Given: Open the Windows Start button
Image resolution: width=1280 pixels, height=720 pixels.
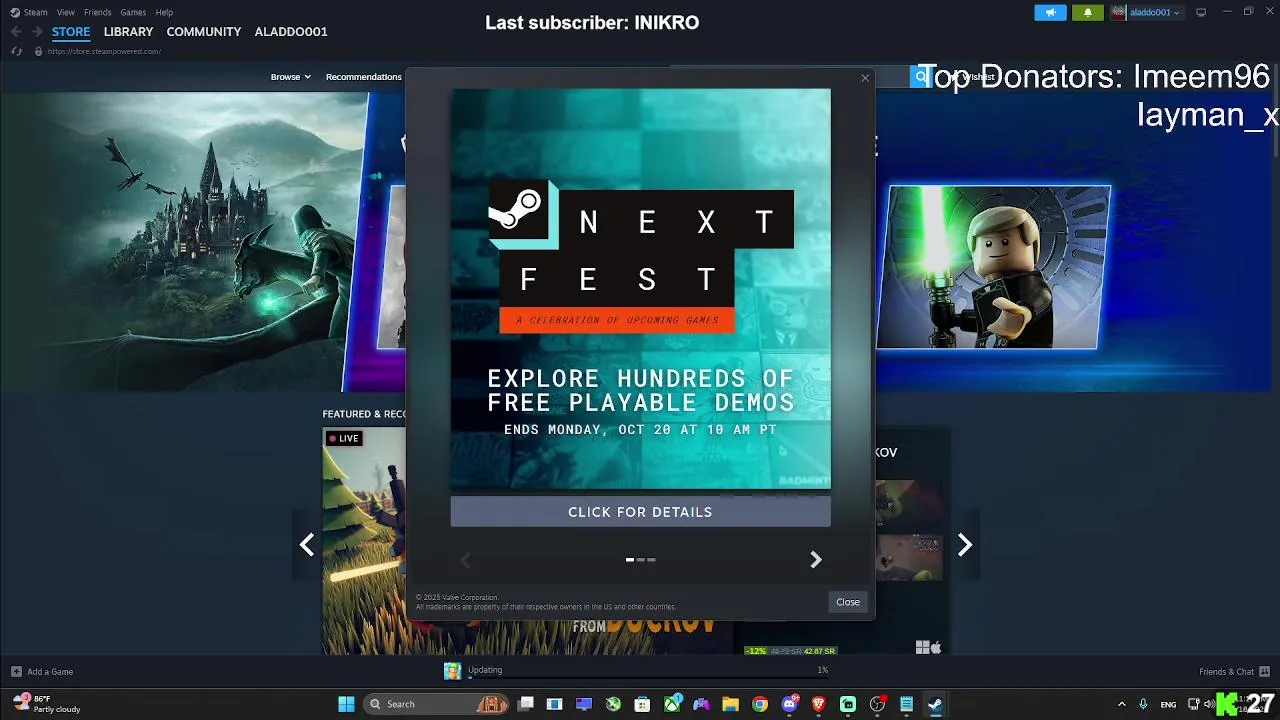Looking at the screenshot, I should (x=346, y=704).
